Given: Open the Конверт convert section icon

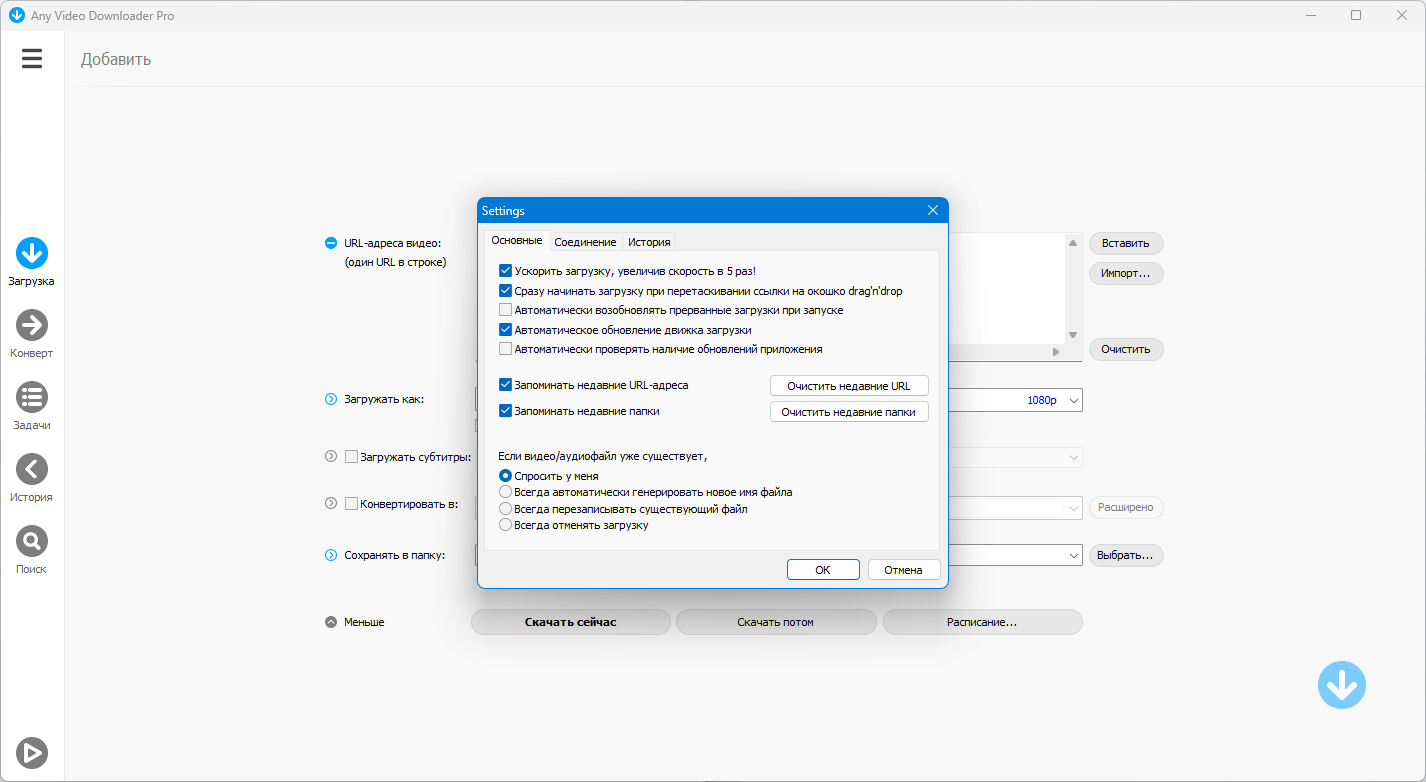Looking at the screenshot, I should (x=32, y=325).
